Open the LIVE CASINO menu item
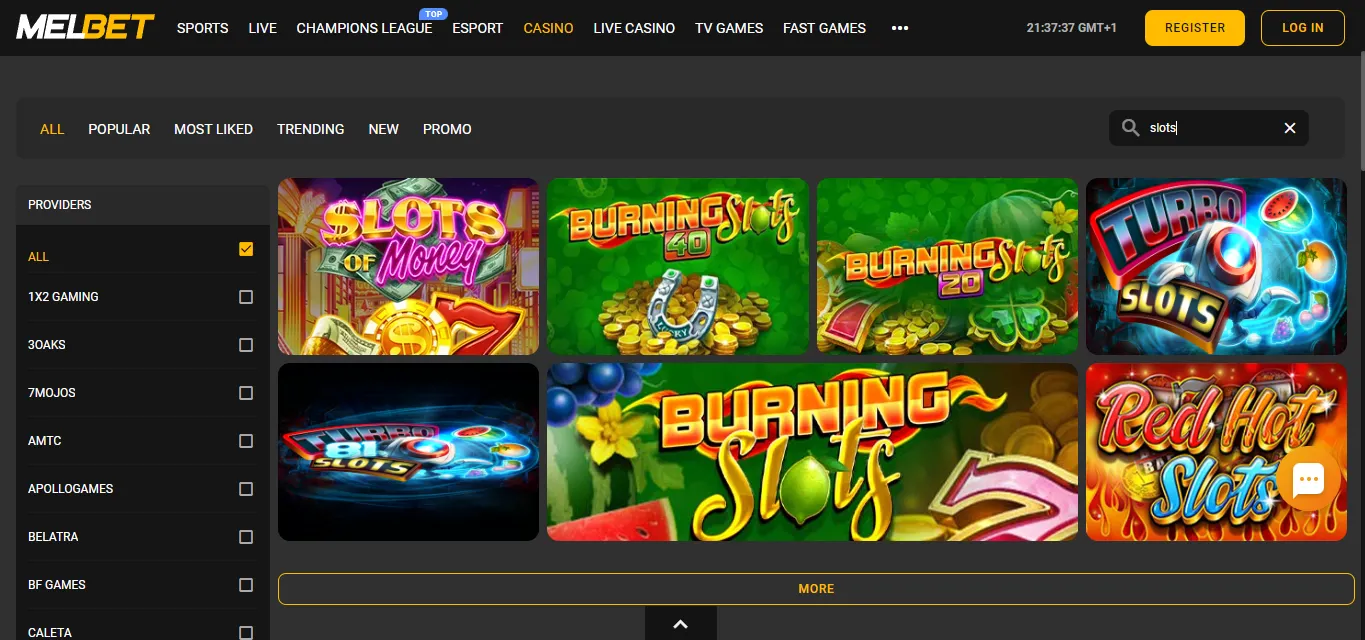Image resolution: width=1365 pixels, height=640 pixels. coord(633,28)
